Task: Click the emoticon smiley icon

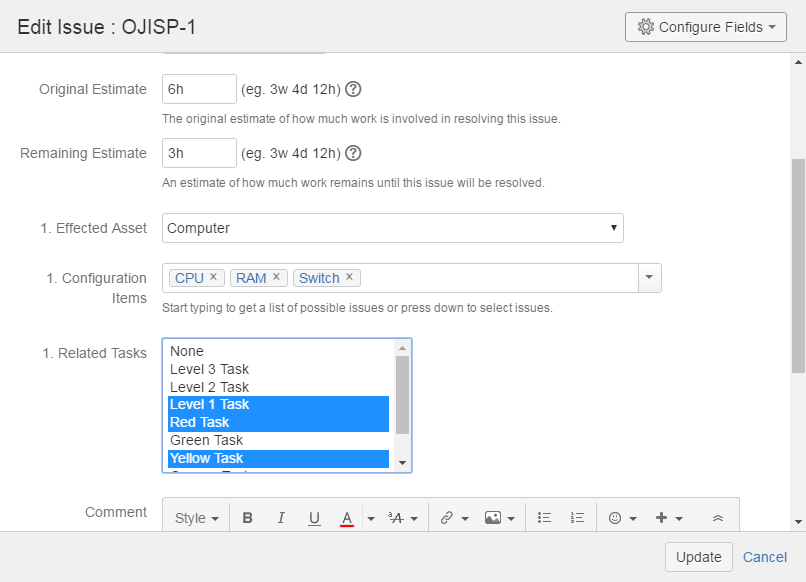Action: point(615,518)
